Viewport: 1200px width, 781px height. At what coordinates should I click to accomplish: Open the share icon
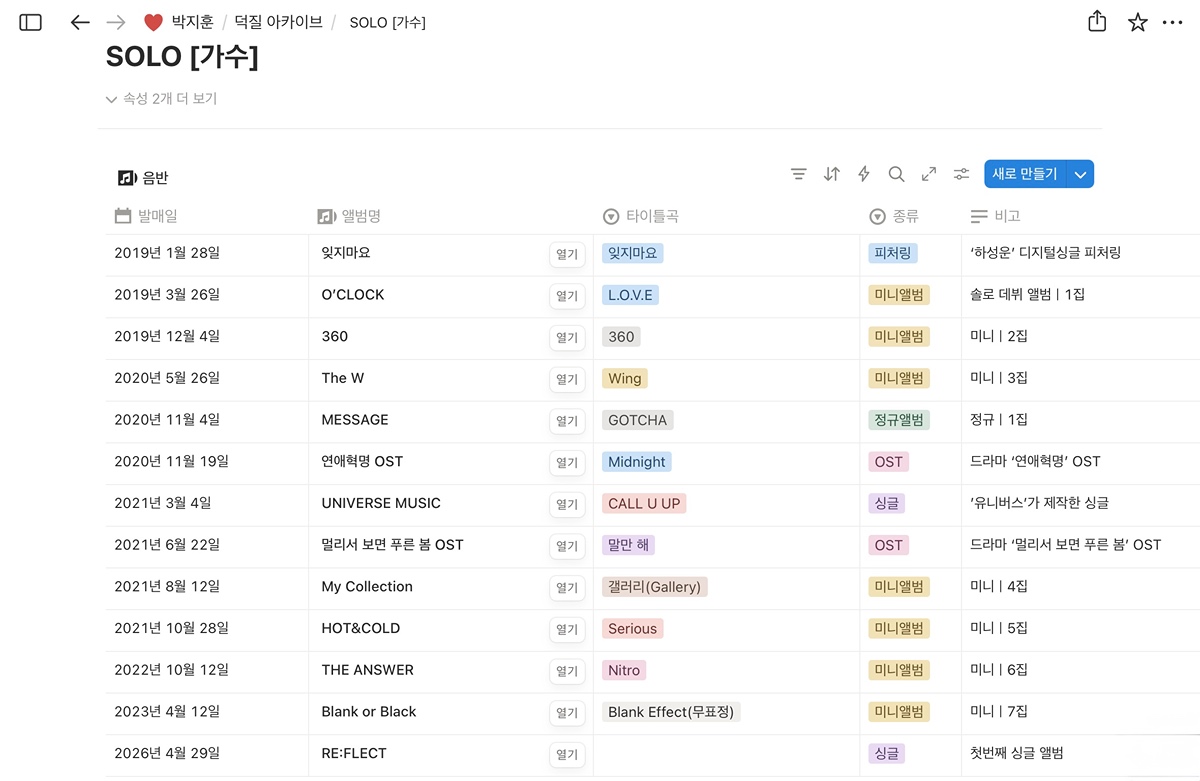click(x=1097, y=22)
